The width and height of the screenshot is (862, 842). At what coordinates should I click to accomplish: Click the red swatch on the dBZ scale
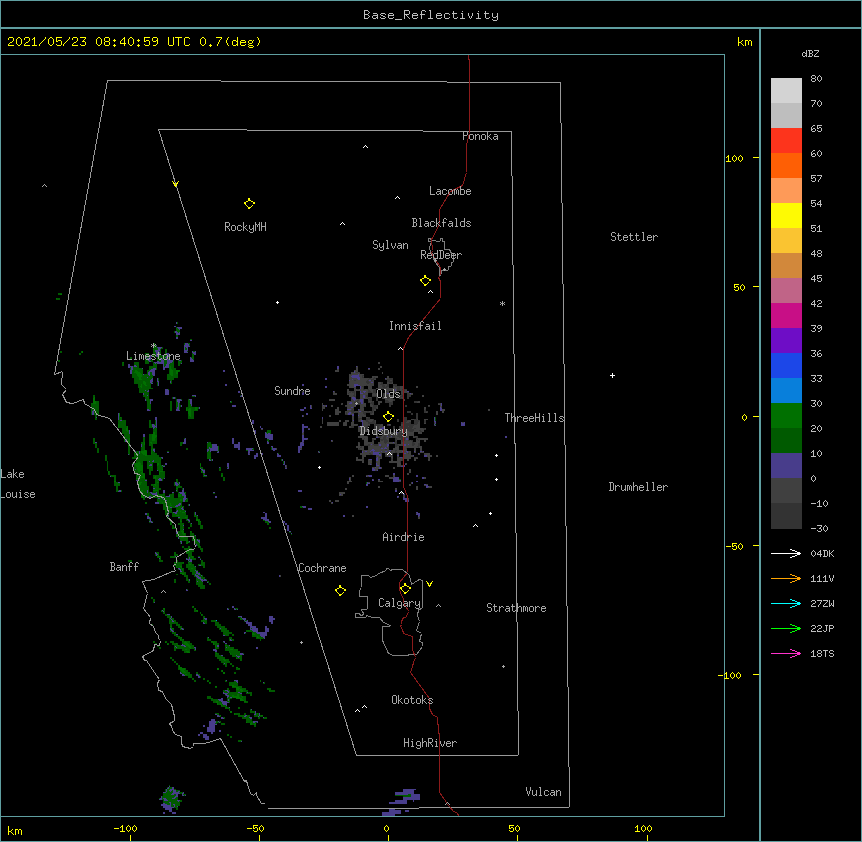[x=786, y=140]
